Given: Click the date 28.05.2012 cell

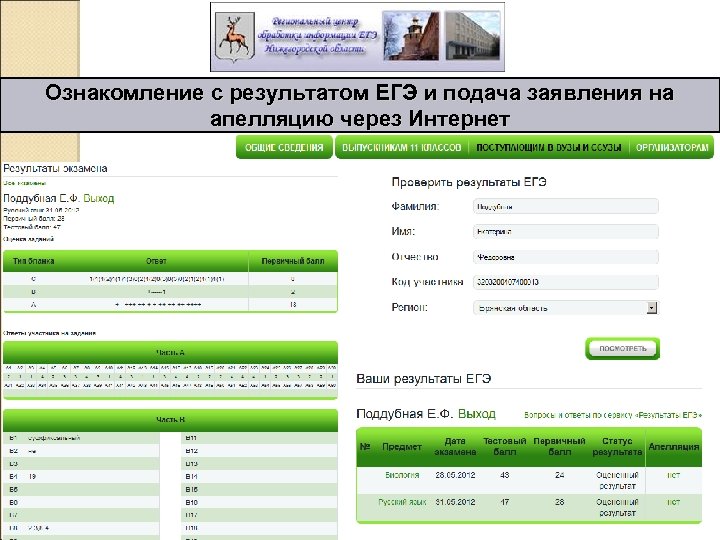Looking at the screenshot, I should [x=455, y=475].
